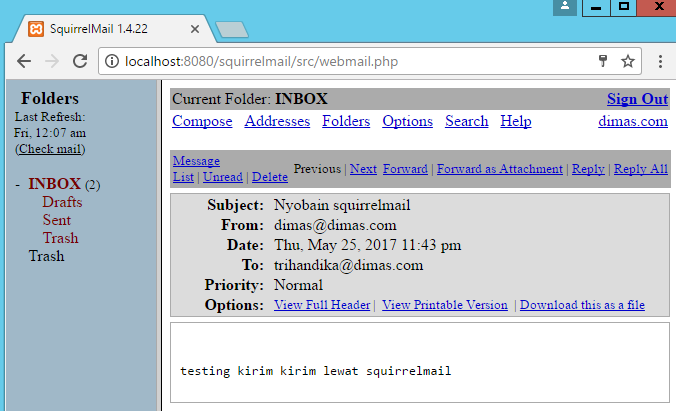Open Chrome three-dot menu

pos(660,61)
